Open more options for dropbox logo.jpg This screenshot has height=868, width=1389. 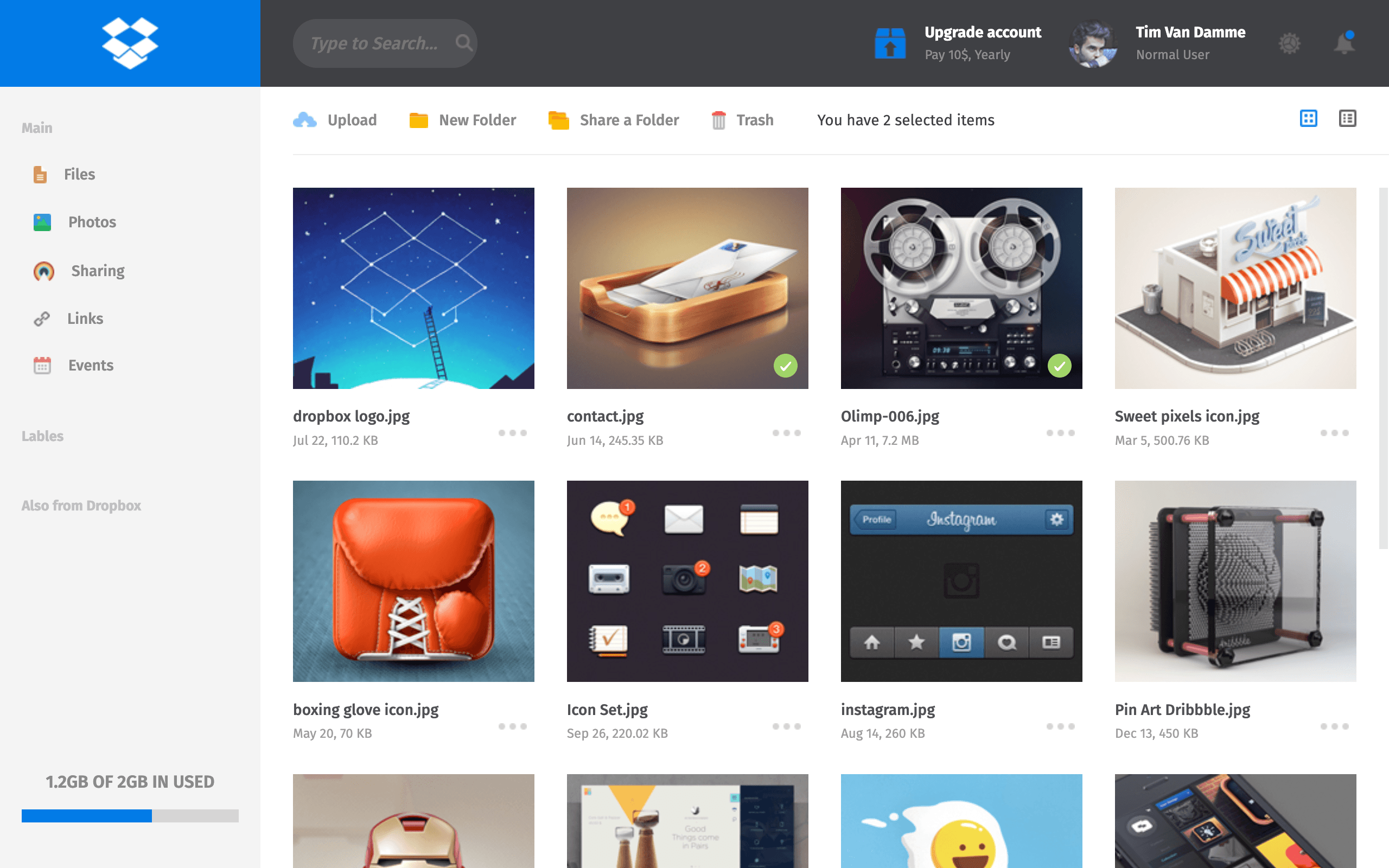[x=512, y=433]
